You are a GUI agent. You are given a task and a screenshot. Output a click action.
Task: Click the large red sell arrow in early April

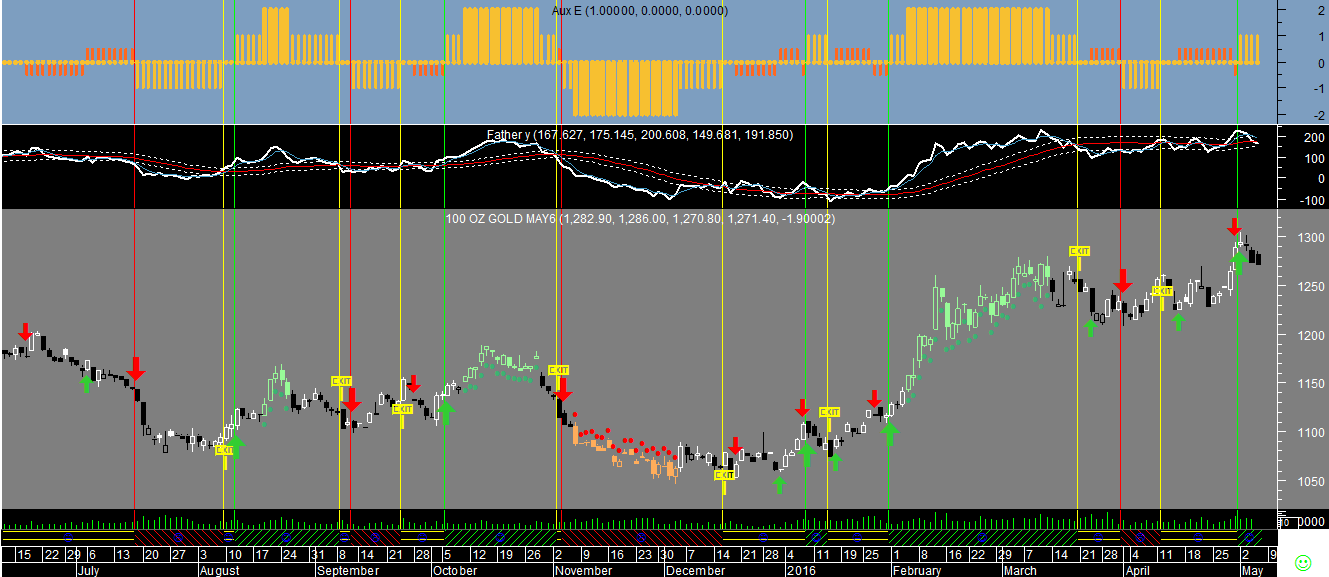pyautogui.click(x=1122, y=281)
